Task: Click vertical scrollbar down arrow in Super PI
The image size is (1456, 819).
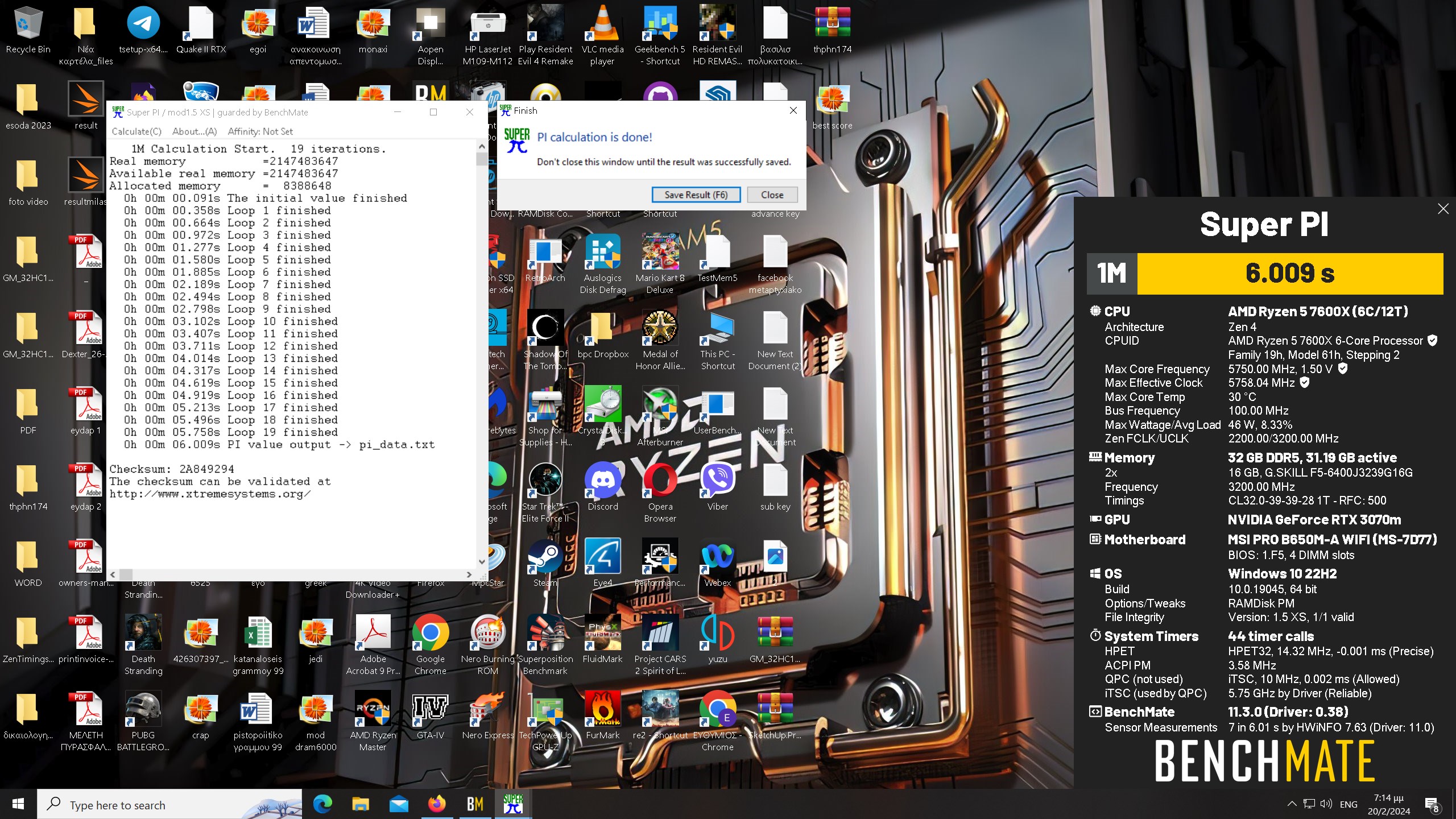Action: point(482,562)
